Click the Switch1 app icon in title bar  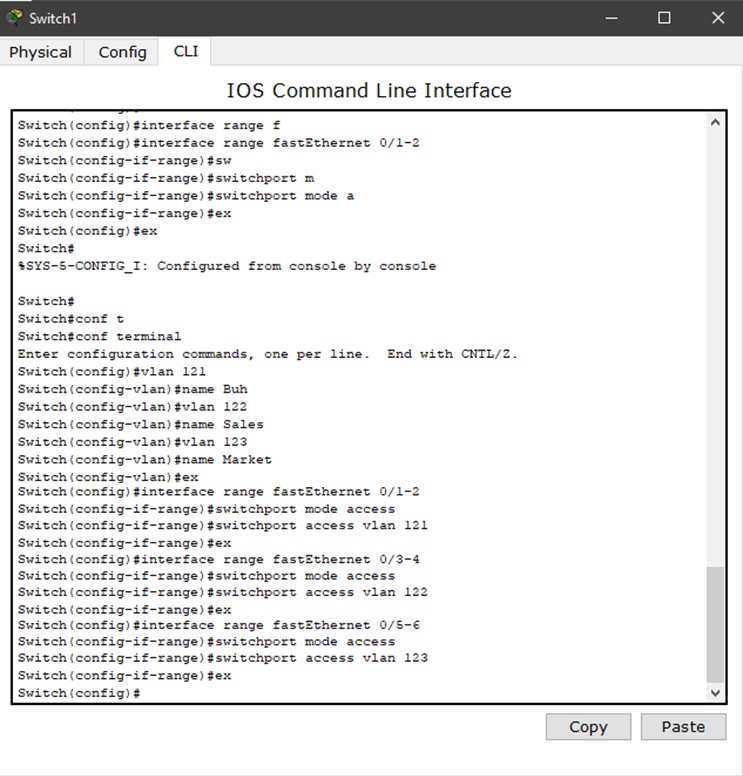14,18
